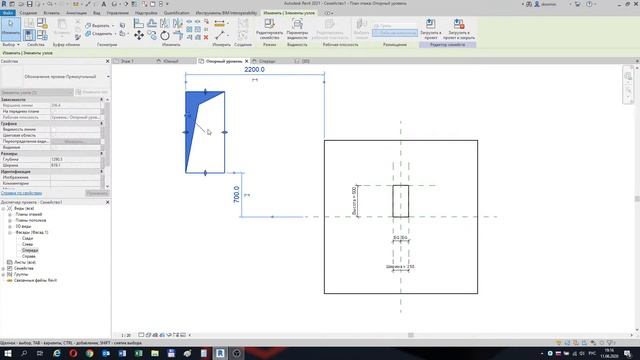The width and height of the screenshot is (640, 360).
Task: Open the type selector dropdown in Properties
Action: tap(108, 77)
